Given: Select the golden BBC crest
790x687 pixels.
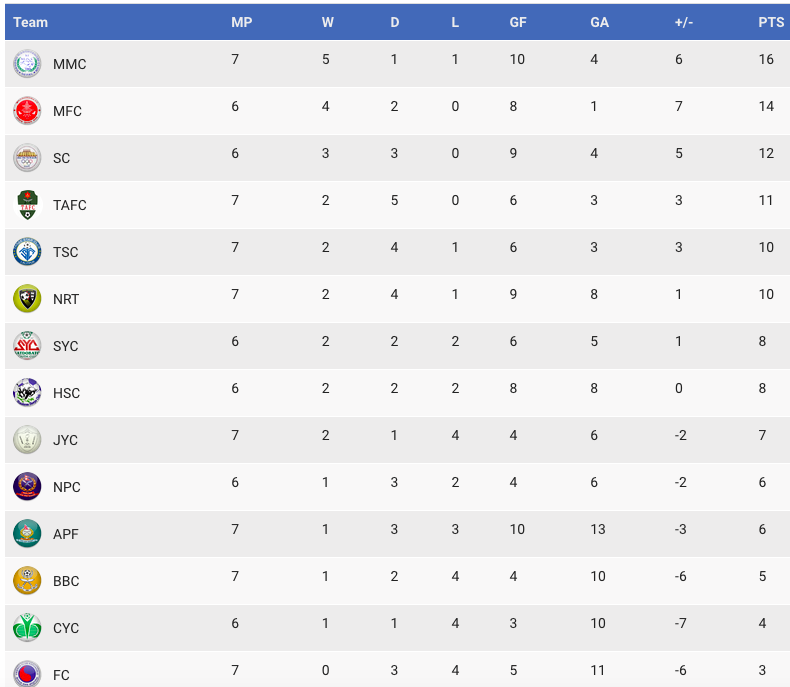Looking at the screenshot, I should tap(27, 581).
